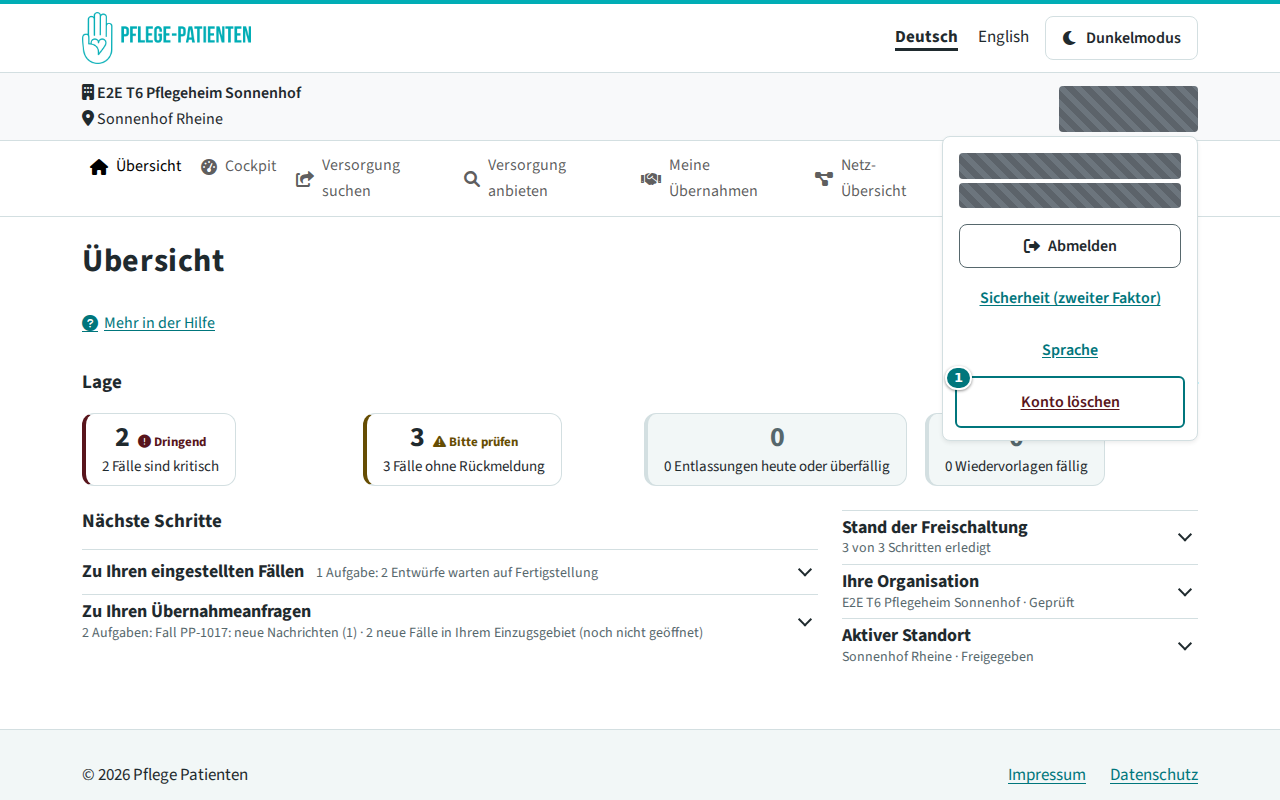
Task: Select Deutsch language option
Action: 926,37
